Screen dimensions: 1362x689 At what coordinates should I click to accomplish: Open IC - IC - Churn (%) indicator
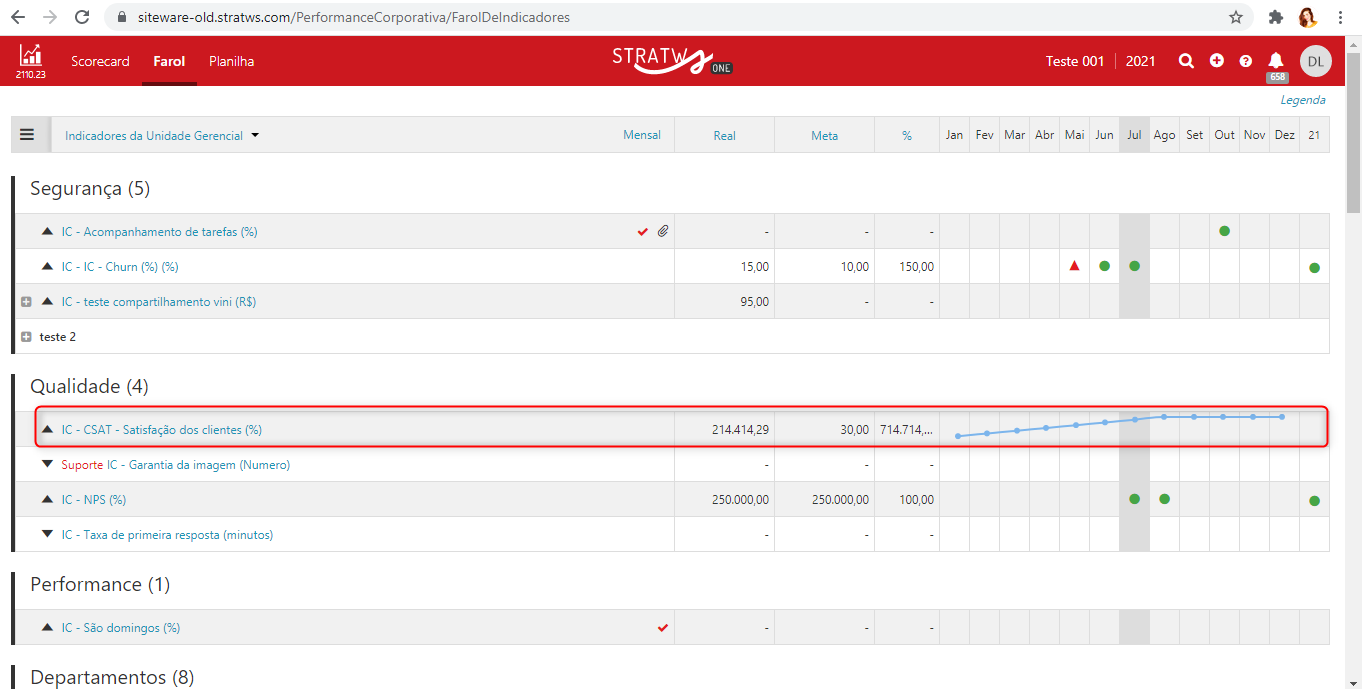tap(120, 267)
